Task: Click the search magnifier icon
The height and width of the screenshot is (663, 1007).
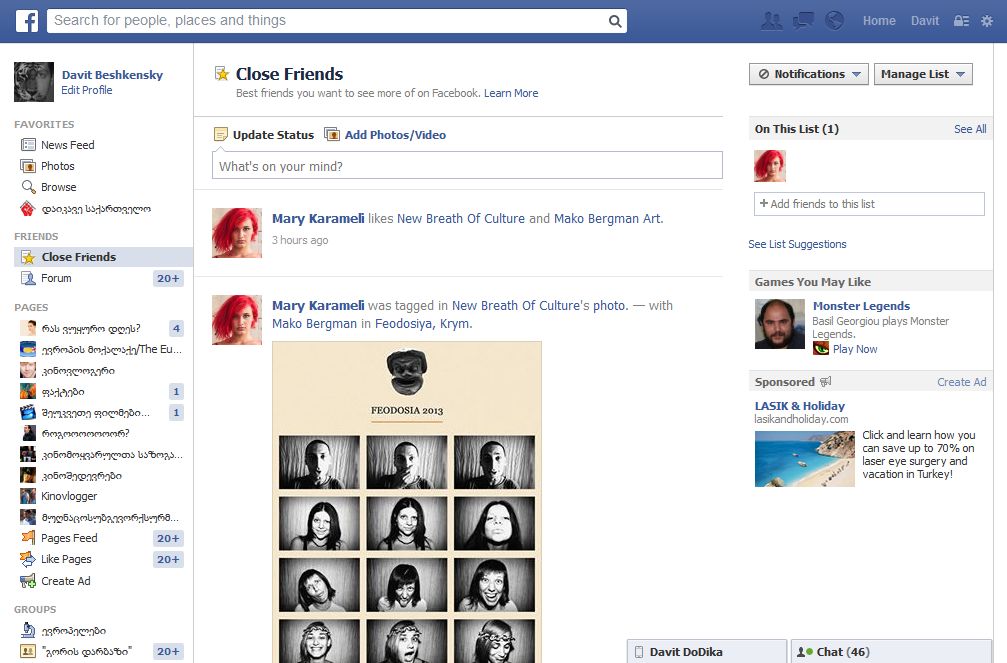Action: (x=615, y=21)
